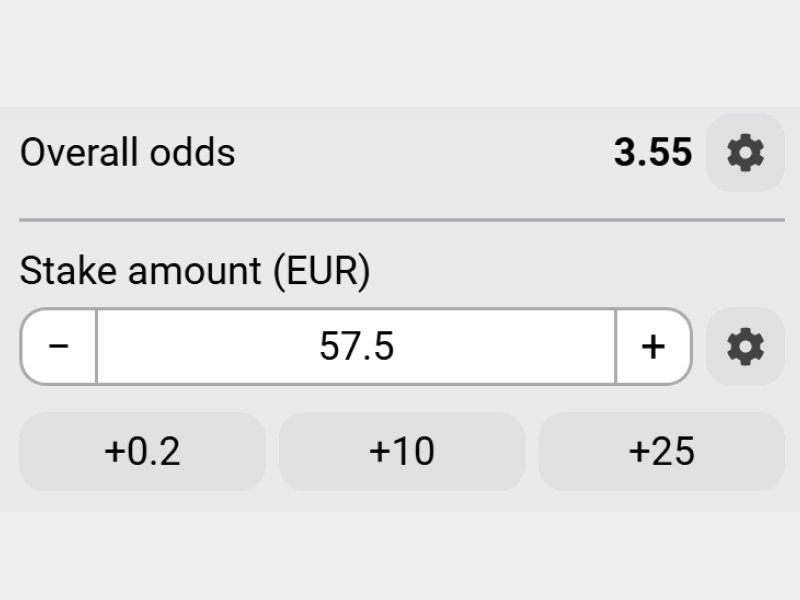Click the Stake amount (EUR) label
800x600 pixels.
coord(195,272)
